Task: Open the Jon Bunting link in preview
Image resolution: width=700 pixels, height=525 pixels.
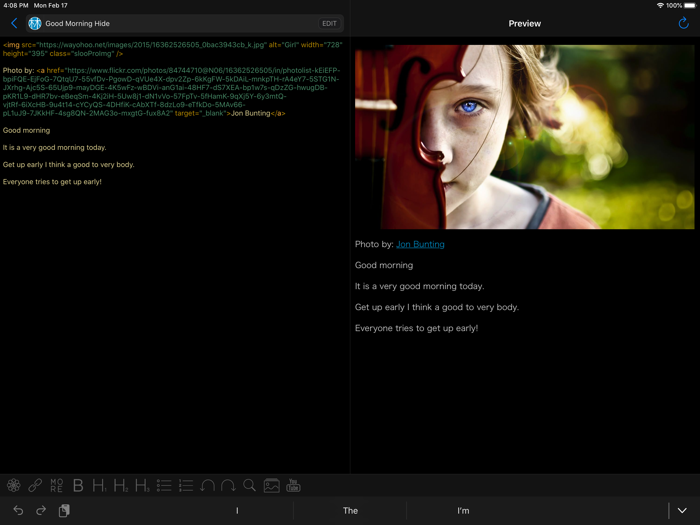Action: [x=420, y=244]
